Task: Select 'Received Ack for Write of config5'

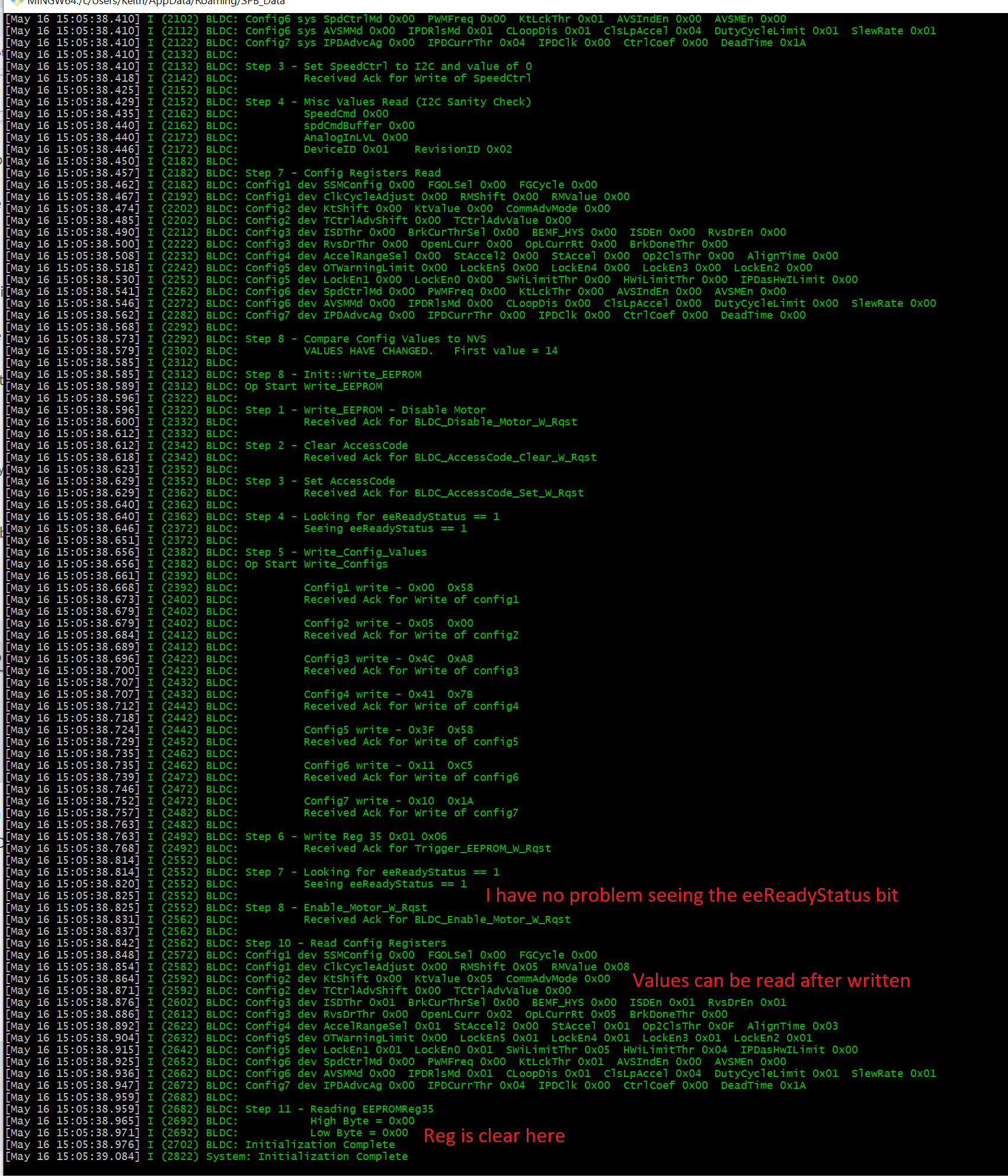Action: 411,742
